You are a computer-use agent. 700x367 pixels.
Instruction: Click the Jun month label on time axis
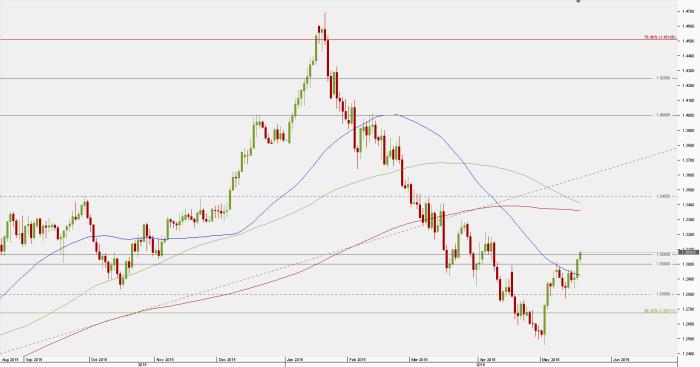(621, 359)
